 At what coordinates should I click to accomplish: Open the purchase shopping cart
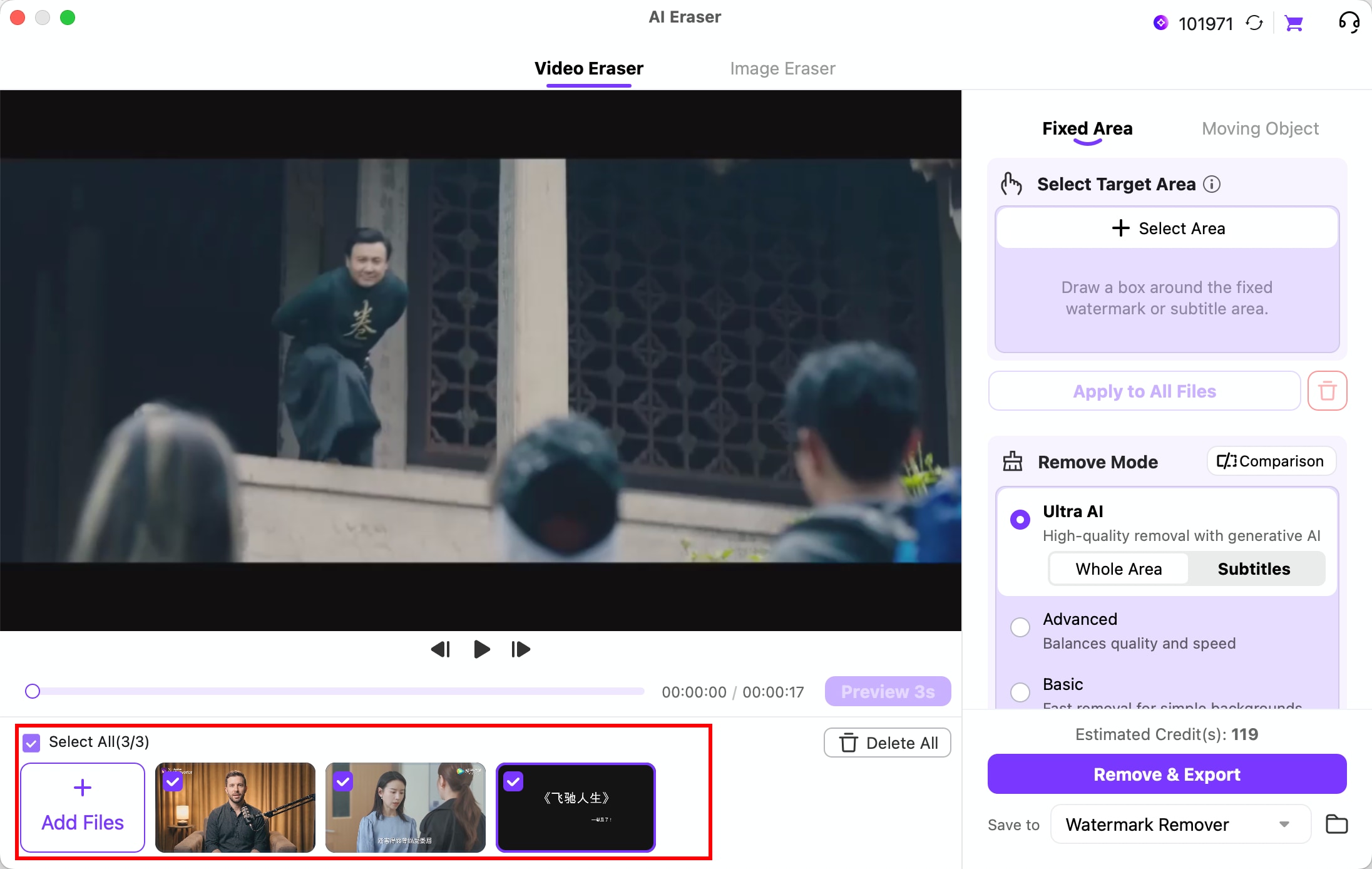[x=1293, y=23]
